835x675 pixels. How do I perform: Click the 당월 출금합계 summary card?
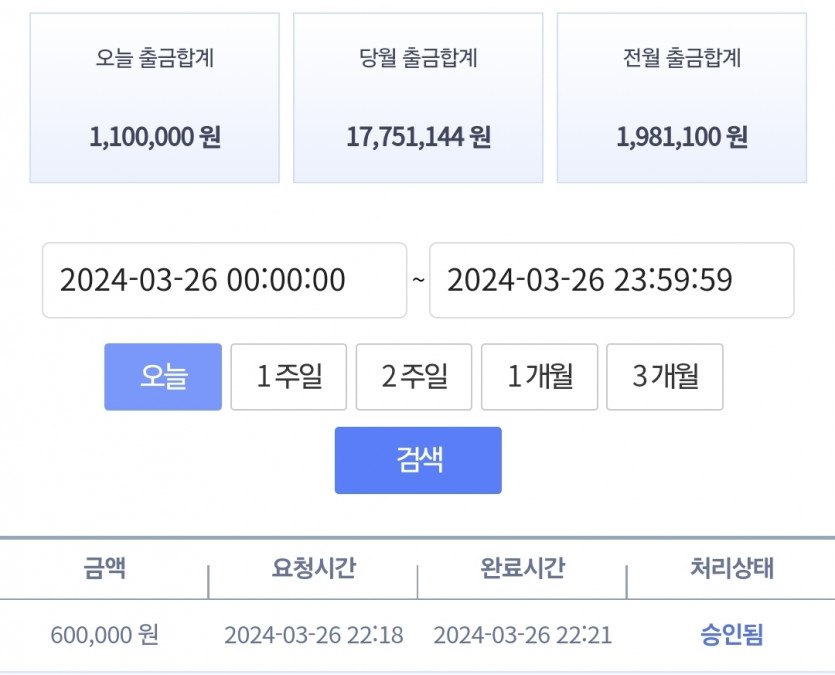[418, 98]
